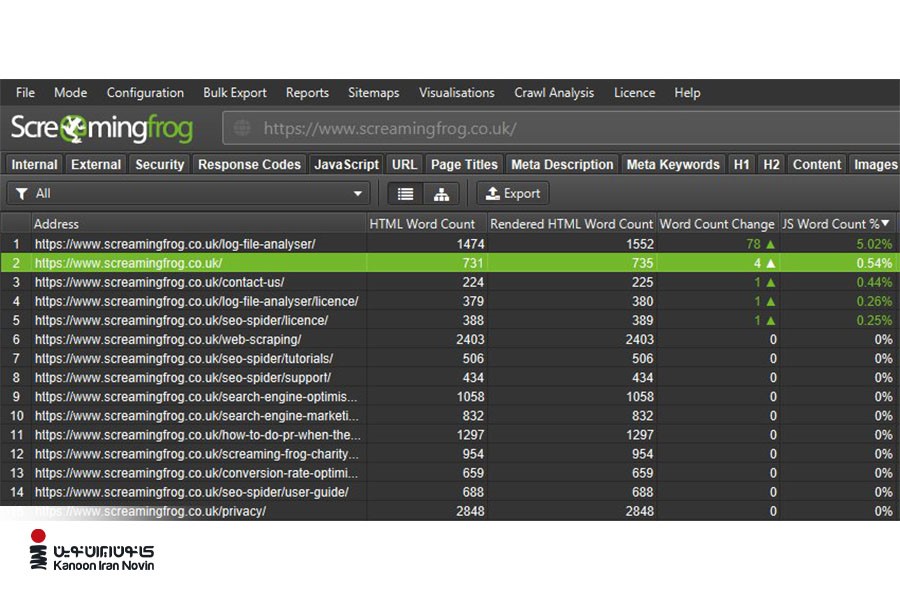Select the log-file-analyser/ row
Viewport: 900px width, 600px height.
click(175, 244)
